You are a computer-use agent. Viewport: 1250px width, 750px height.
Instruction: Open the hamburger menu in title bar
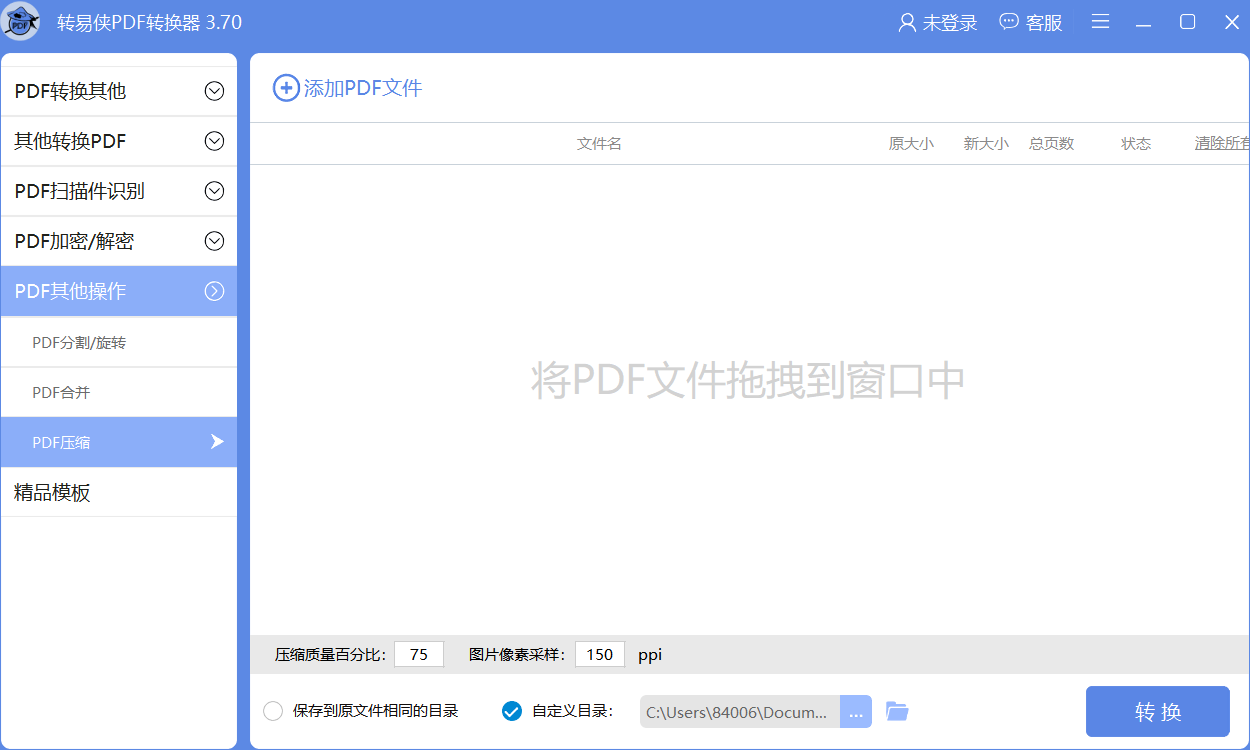pos(1100,22)
